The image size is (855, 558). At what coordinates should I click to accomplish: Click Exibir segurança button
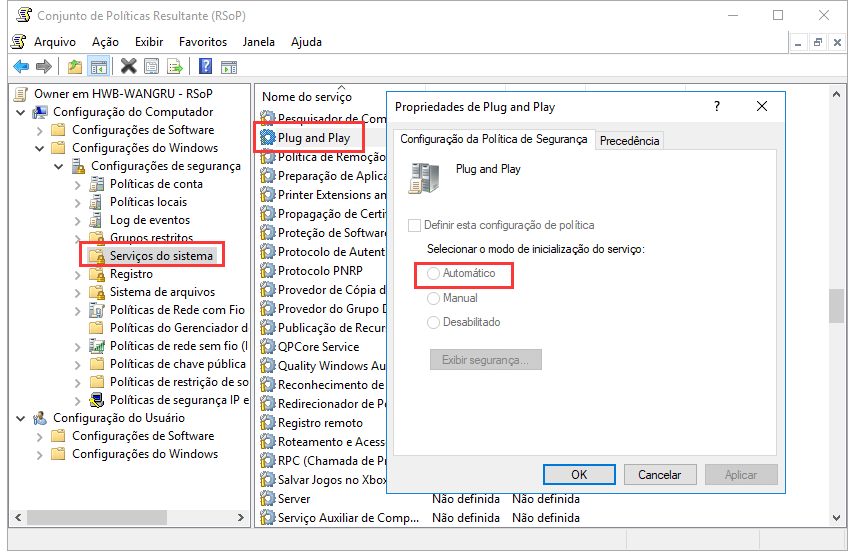coord(485,360)
